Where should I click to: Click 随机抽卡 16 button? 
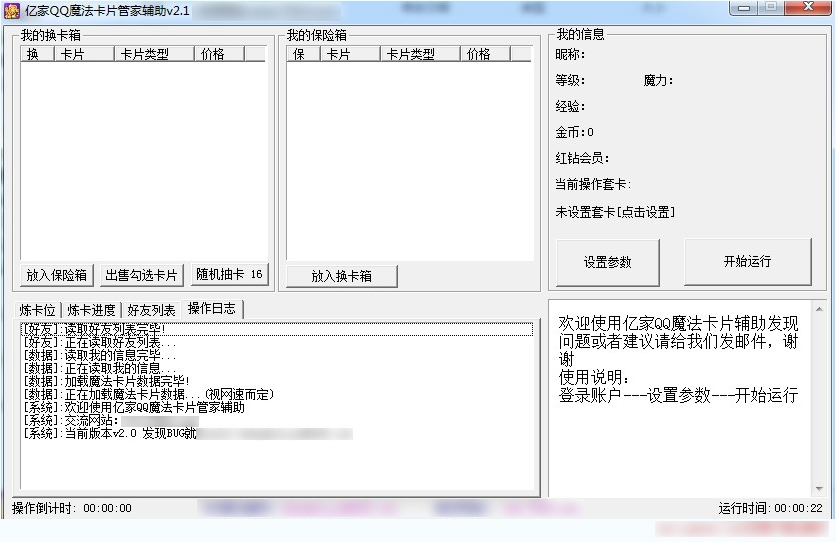click(x=229, y=274)
